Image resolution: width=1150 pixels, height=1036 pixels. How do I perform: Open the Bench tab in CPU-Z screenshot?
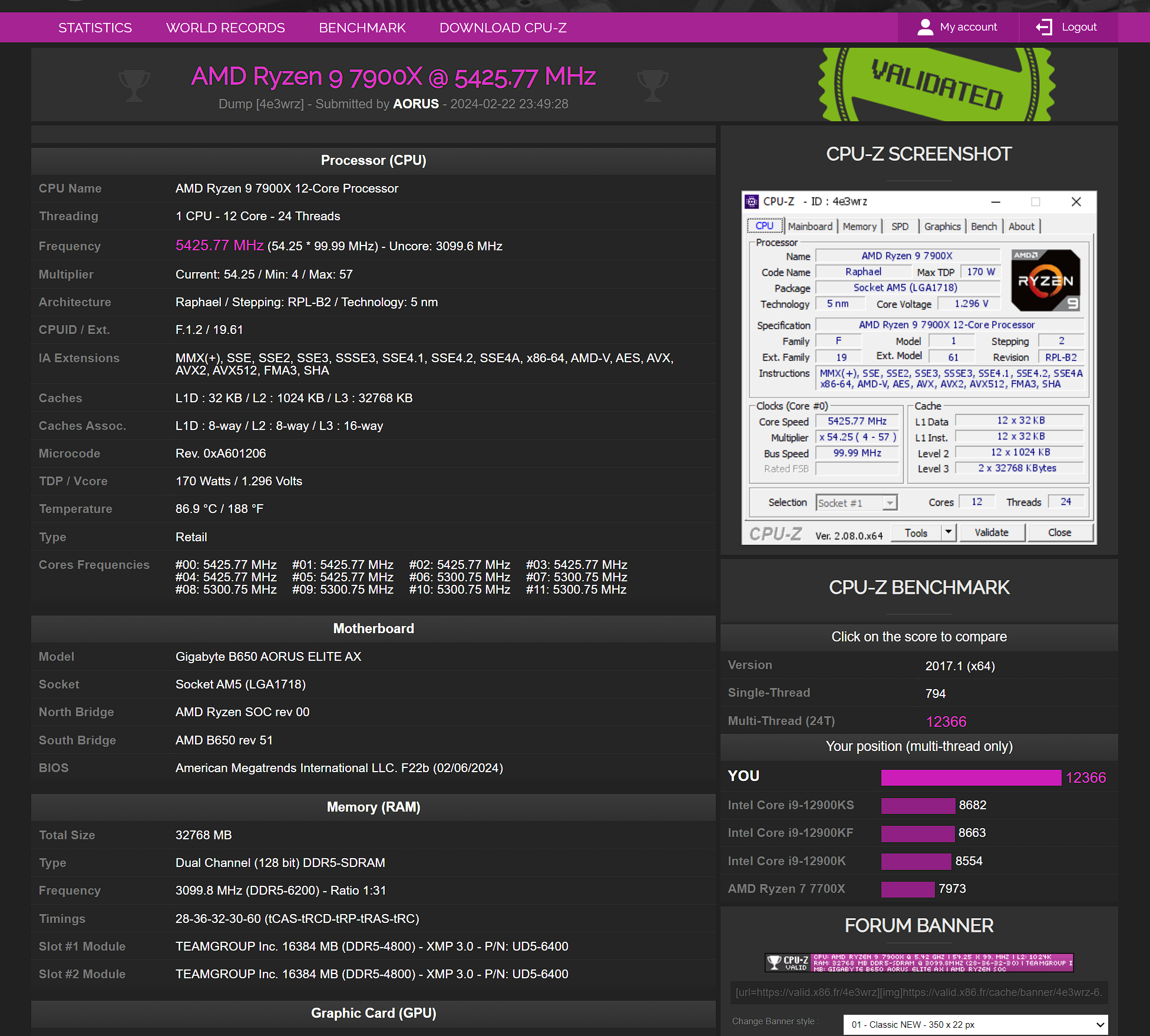(984, 226)
